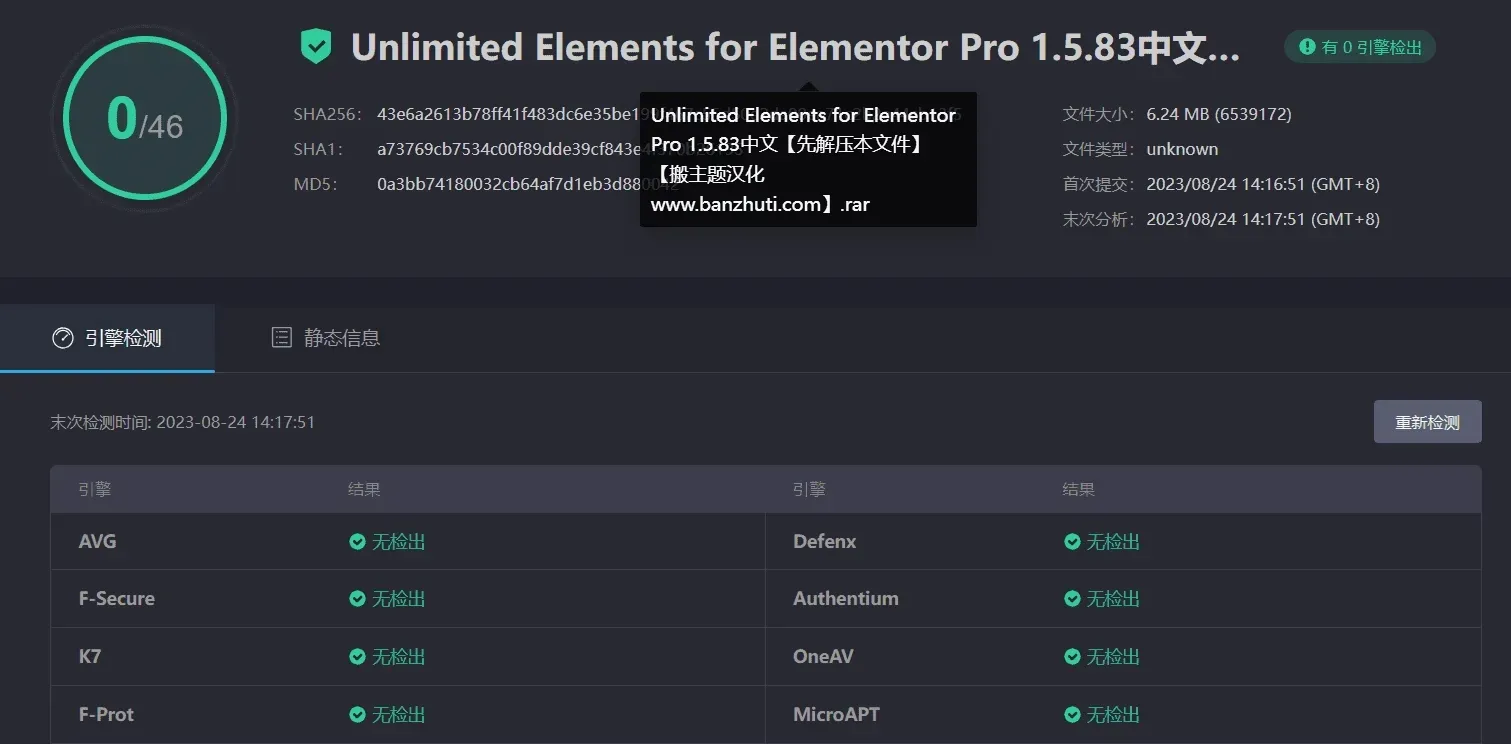The height and width of the screenshot is (744, 1511).
Task: Click the 无检出 result for Authentium
Action: [x=1113, y=599]
